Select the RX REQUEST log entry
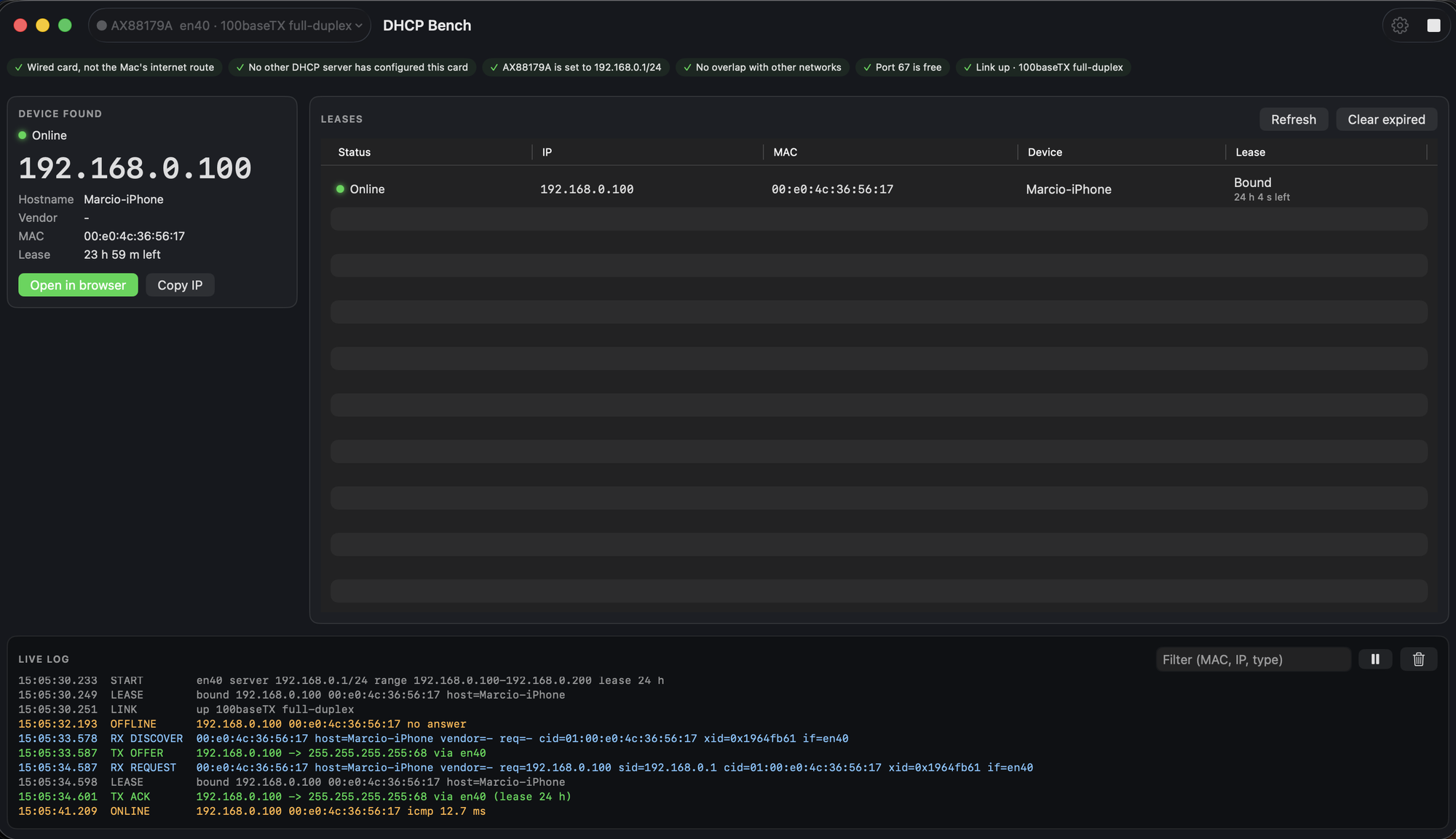Image resolution: width=1456 pixels, height=839 pixels. tap(526, 768)
